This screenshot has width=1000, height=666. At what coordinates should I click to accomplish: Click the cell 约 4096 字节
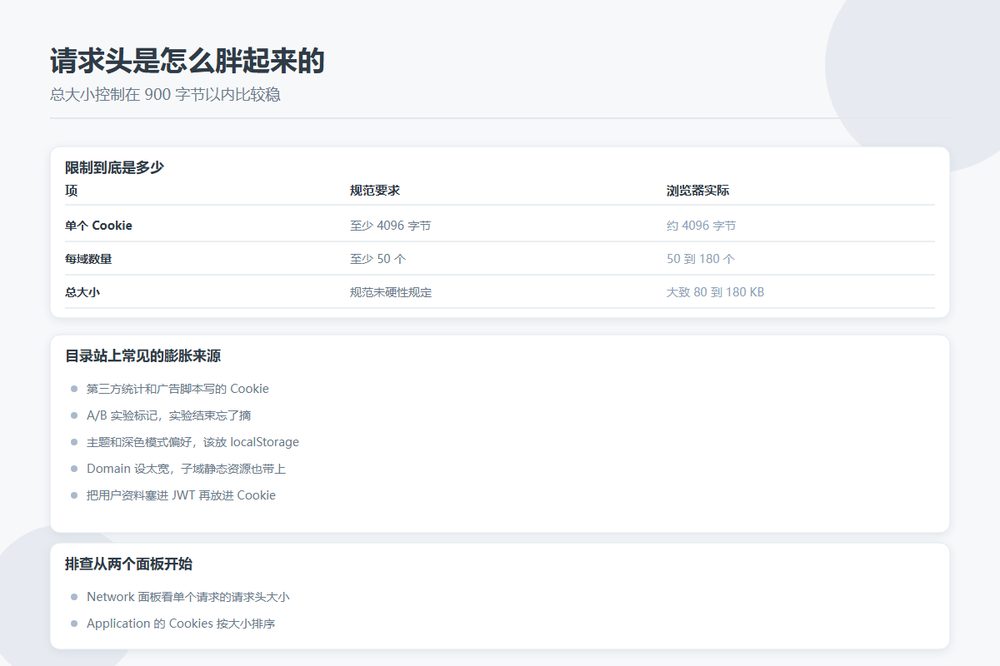pyautogui.click(x=701, y=225)
